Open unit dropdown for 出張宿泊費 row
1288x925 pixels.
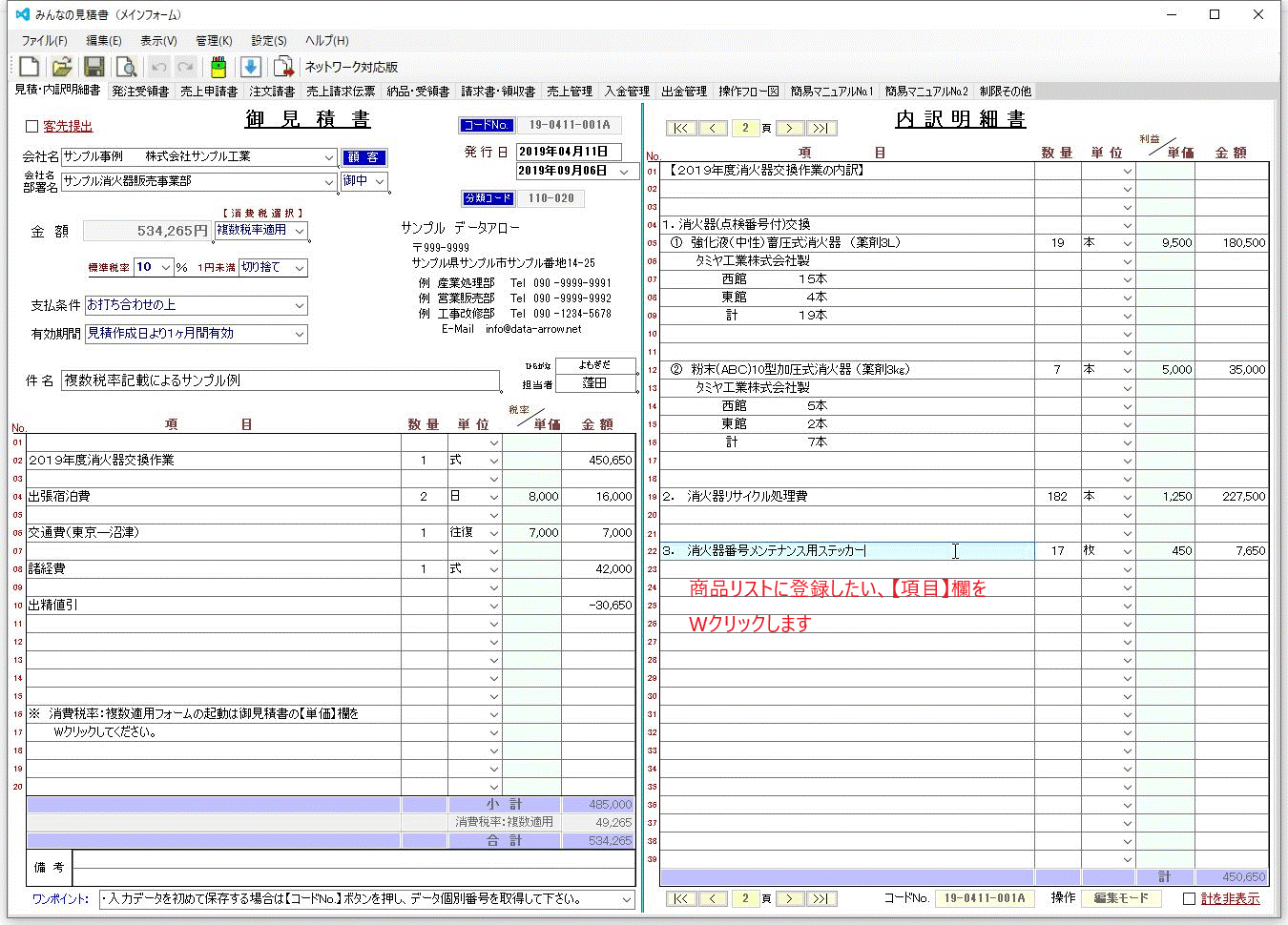point(493,497)
